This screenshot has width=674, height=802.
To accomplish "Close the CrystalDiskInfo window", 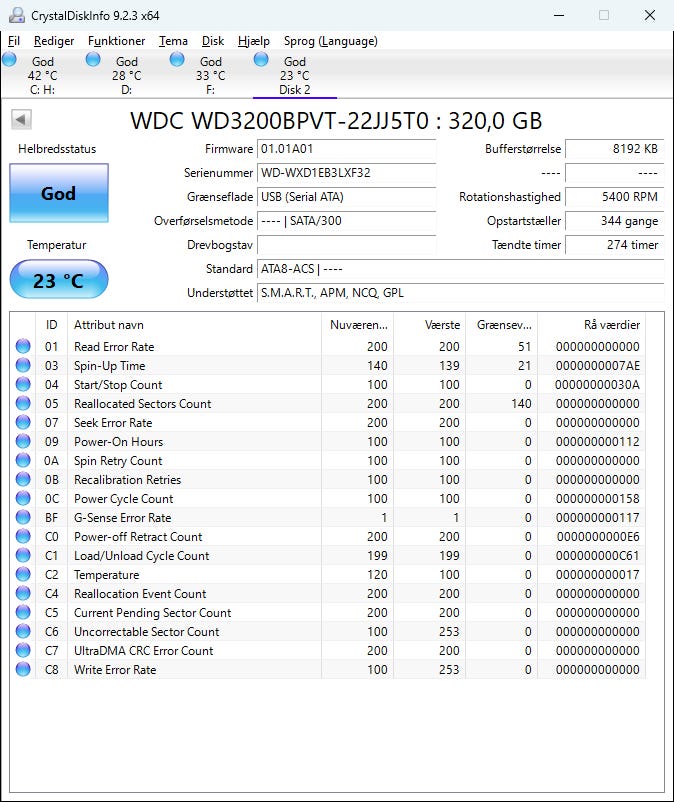I will pyautogui.click(x=650, y=15).
